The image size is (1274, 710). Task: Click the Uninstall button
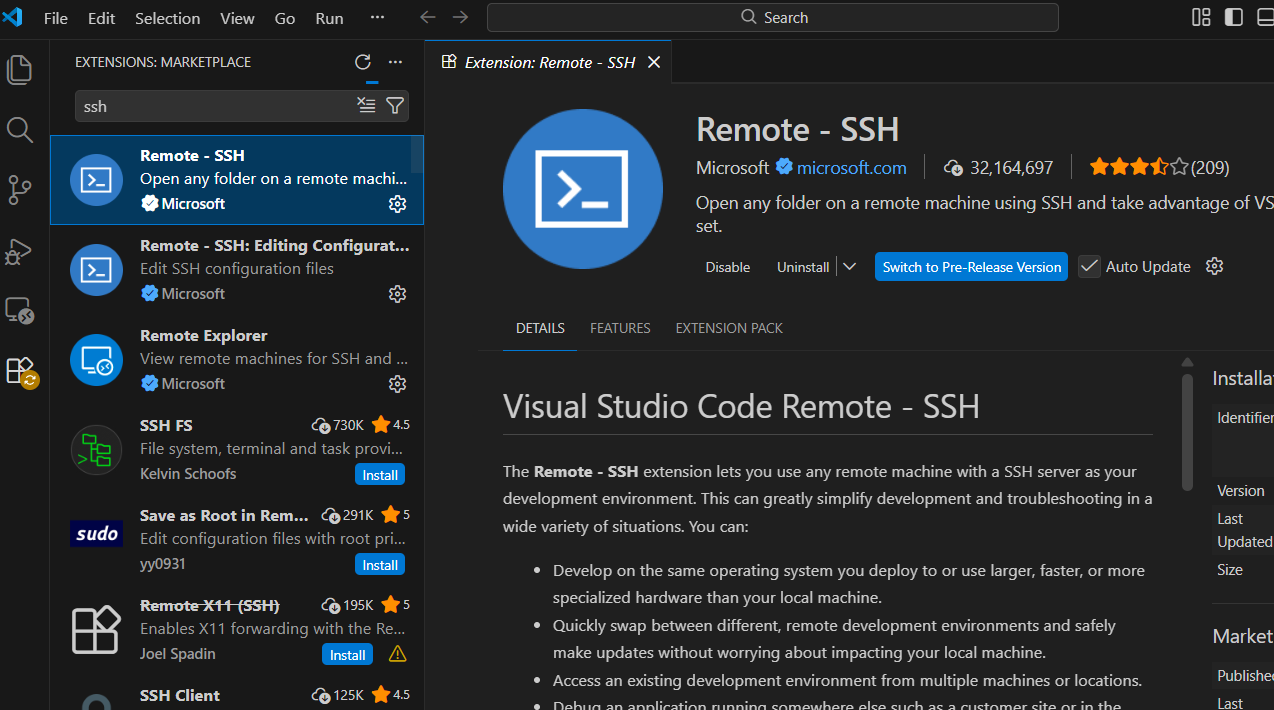point(803,267)
